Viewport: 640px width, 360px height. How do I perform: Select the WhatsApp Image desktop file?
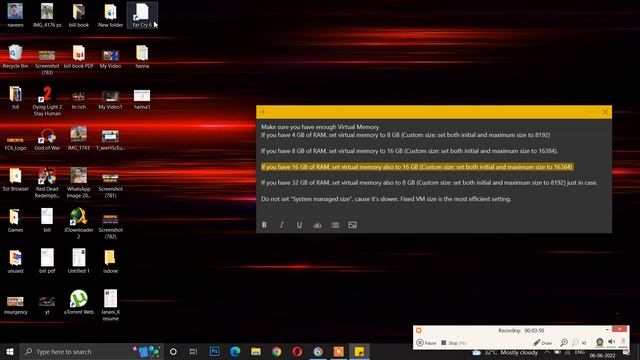78,182
